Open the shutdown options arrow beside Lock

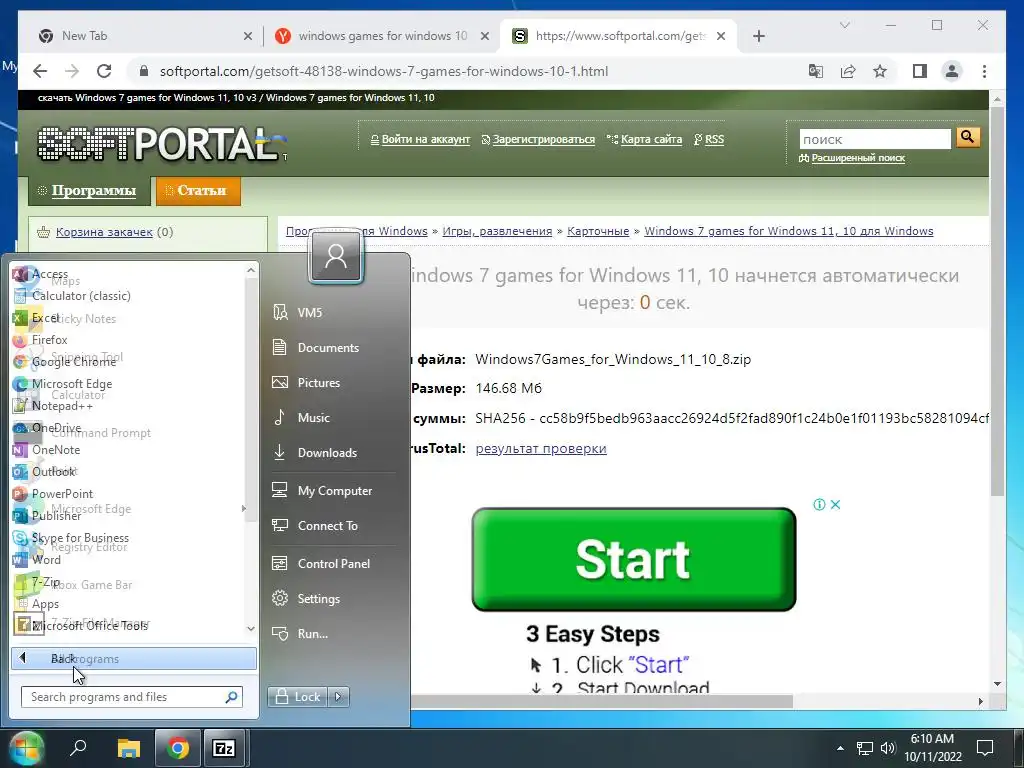[x=339, y=697]
